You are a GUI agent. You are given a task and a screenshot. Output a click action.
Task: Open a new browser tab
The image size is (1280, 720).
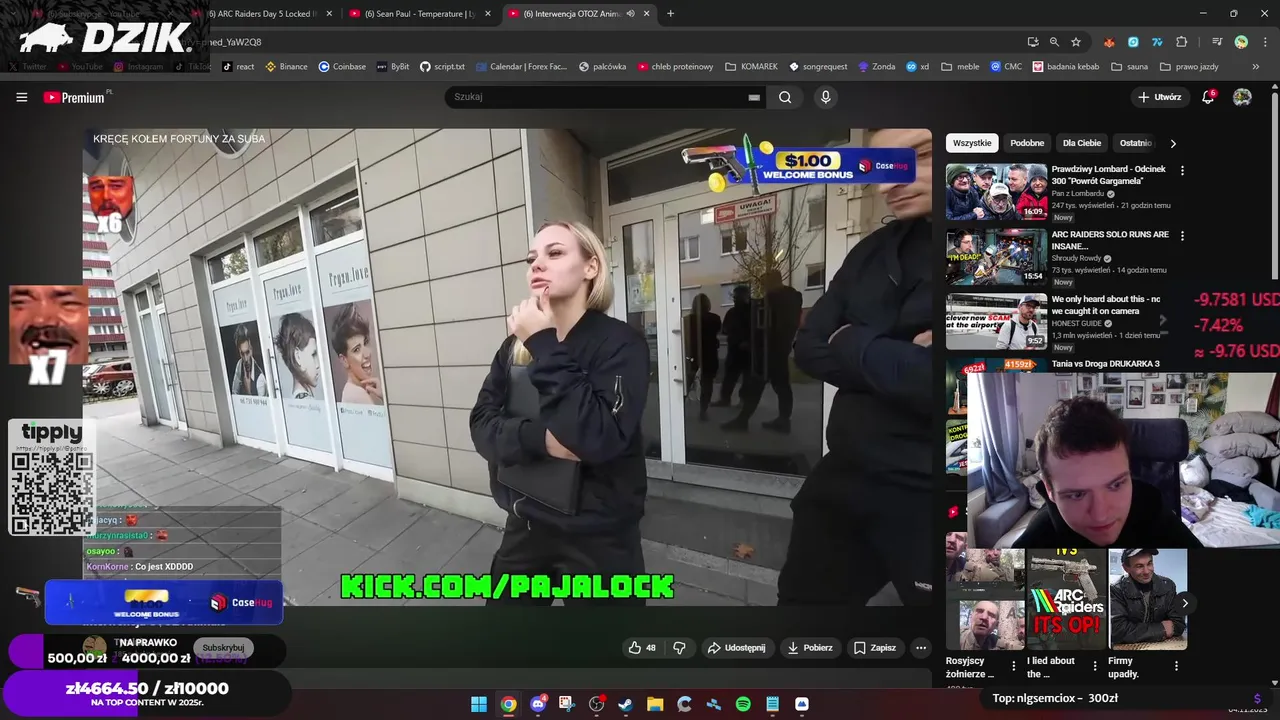(x=670, y=14)
